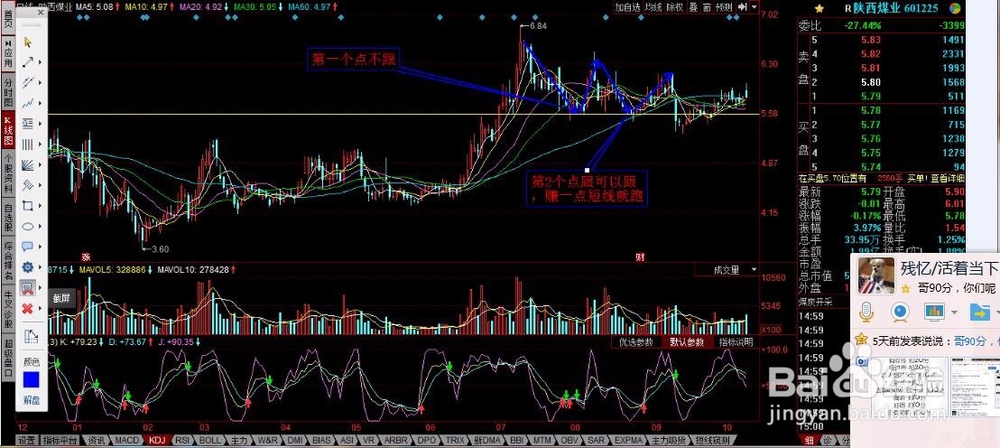Select the ellipse shape tool

(28, 226)
